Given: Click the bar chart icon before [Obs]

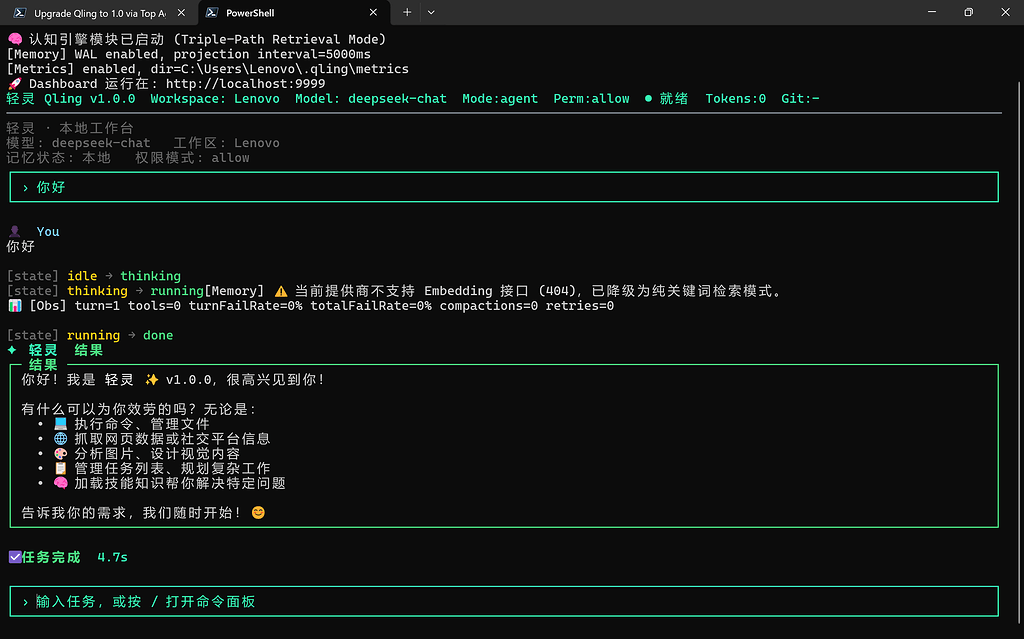Looking at the screenshot, I should pos(15,306).
